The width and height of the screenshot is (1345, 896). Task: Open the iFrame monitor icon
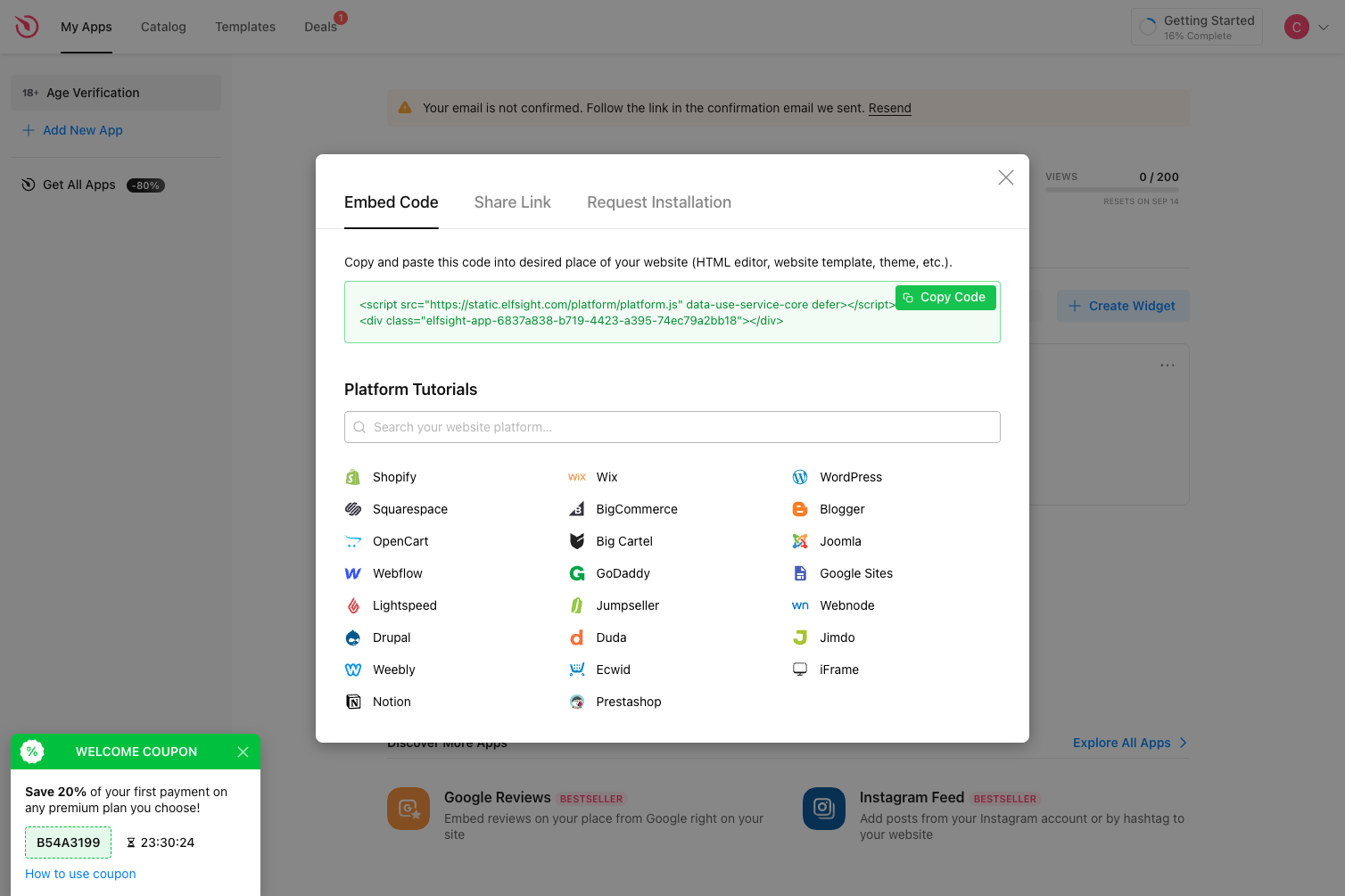[800, 670]
